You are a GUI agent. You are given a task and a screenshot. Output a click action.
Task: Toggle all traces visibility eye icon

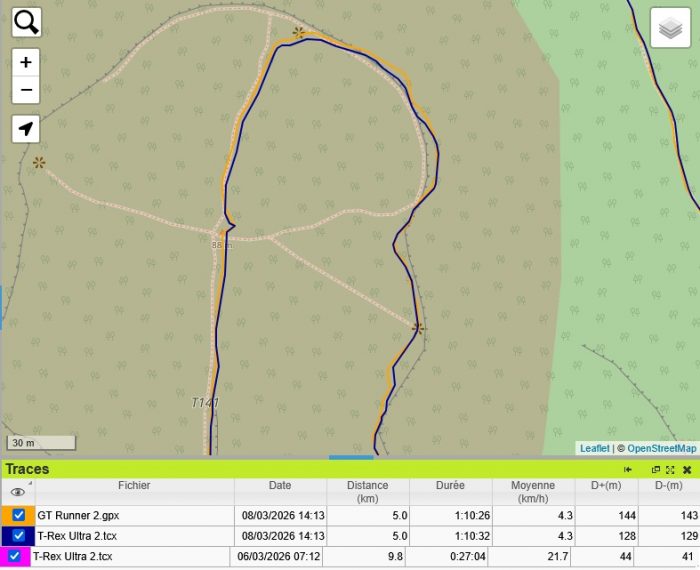[17, 492]
